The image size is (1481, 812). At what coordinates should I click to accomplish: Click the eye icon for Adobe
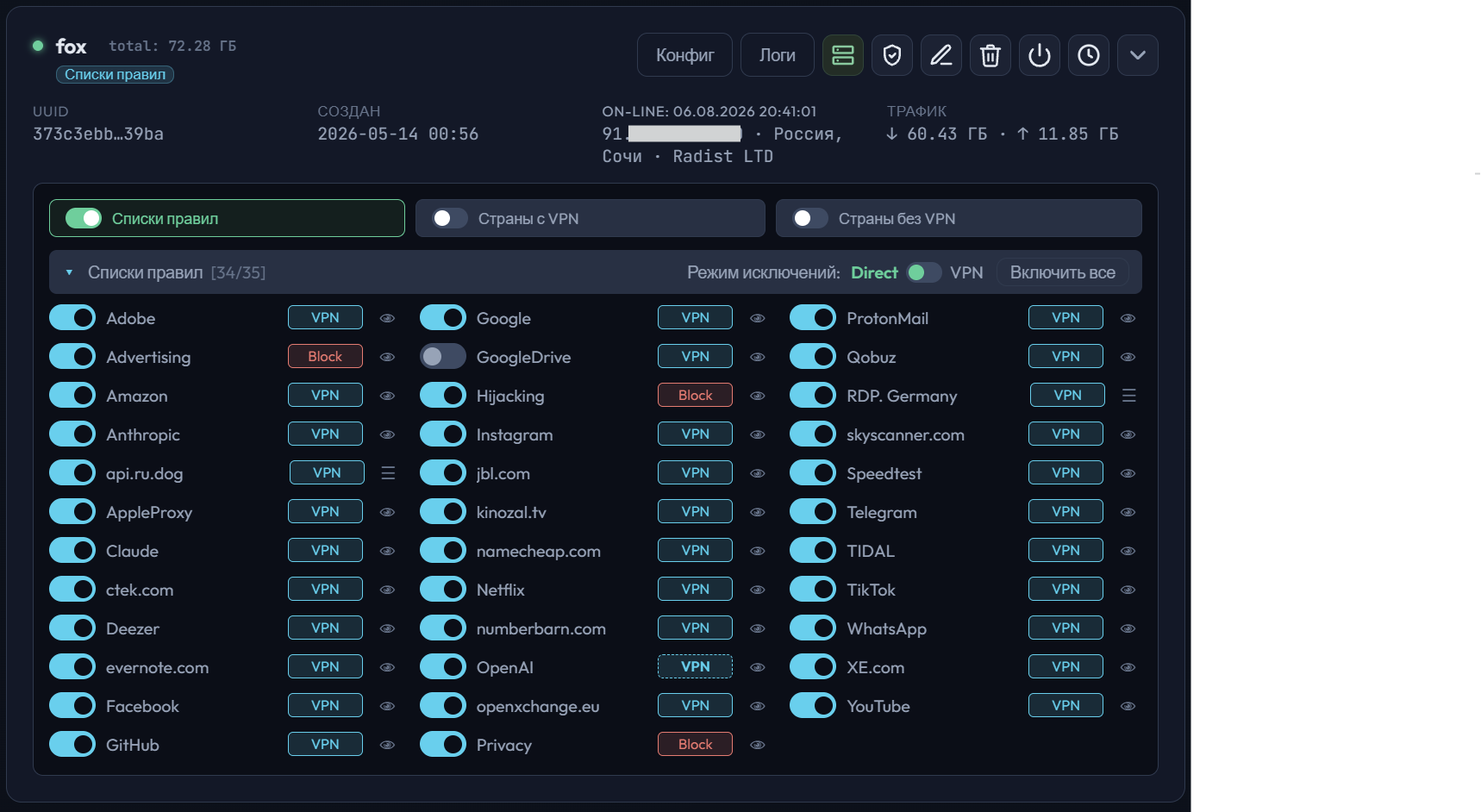point(388,318)
